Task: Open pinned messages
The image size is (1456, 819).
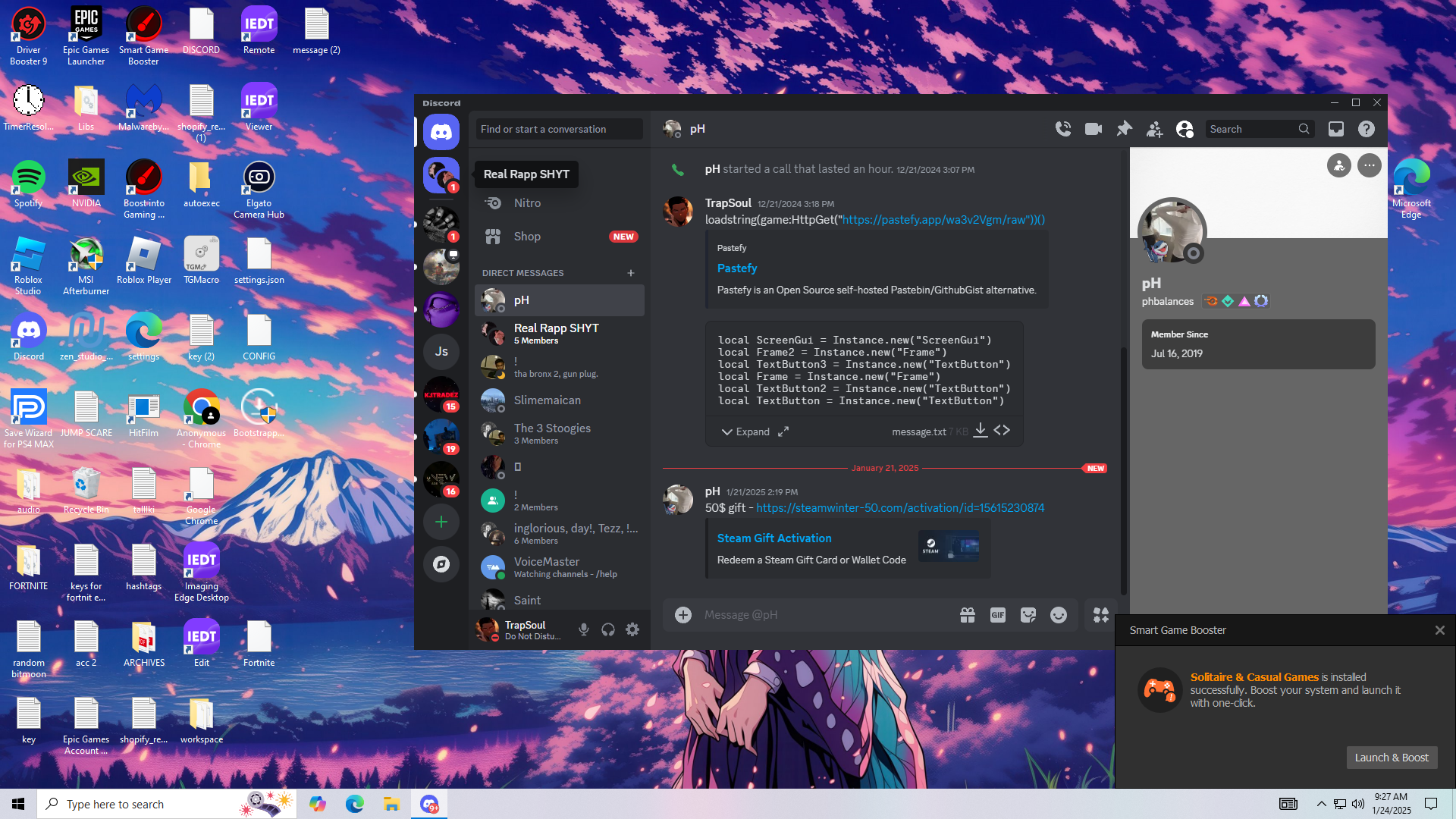Action: 1124,129
